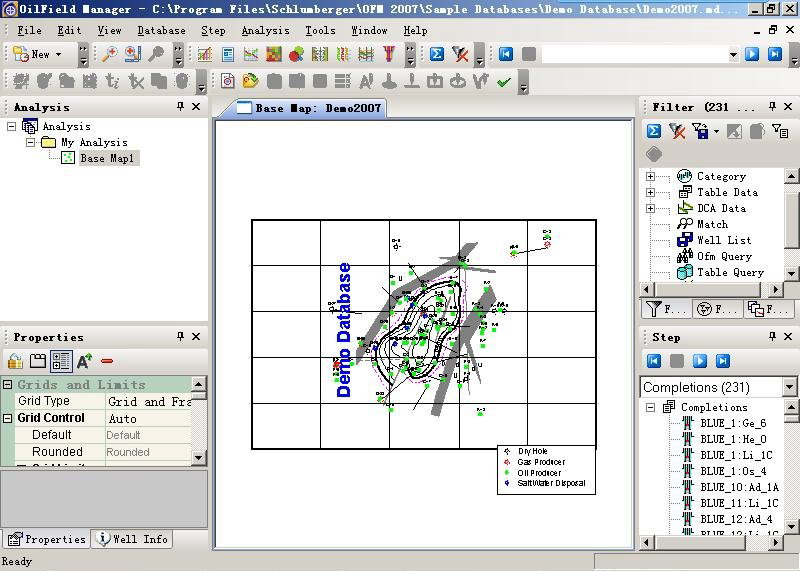Viewport: 800px width, 571px height.
Task: Click the main toolbar sigma group icon
Action: click(x=437, y=54)
